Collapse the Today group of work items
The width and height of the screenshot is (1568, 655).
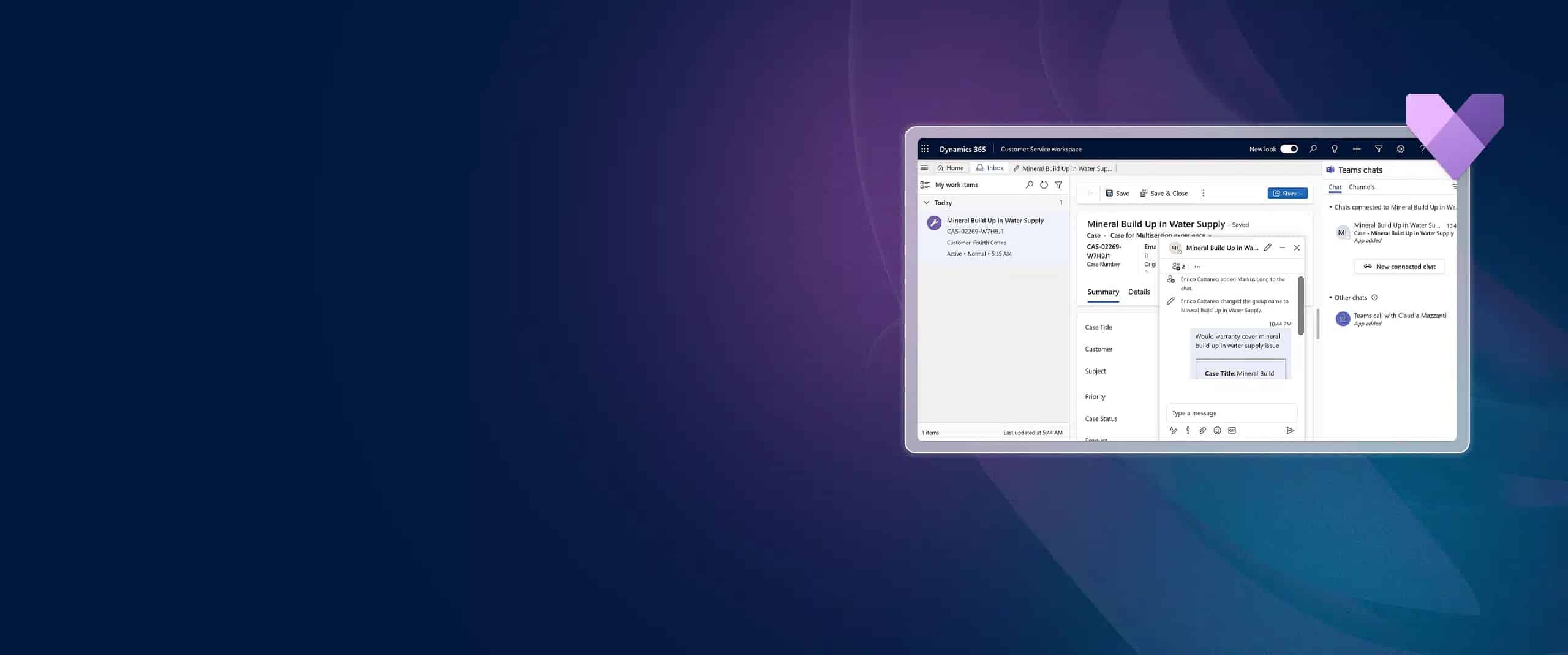pos(926,202)
